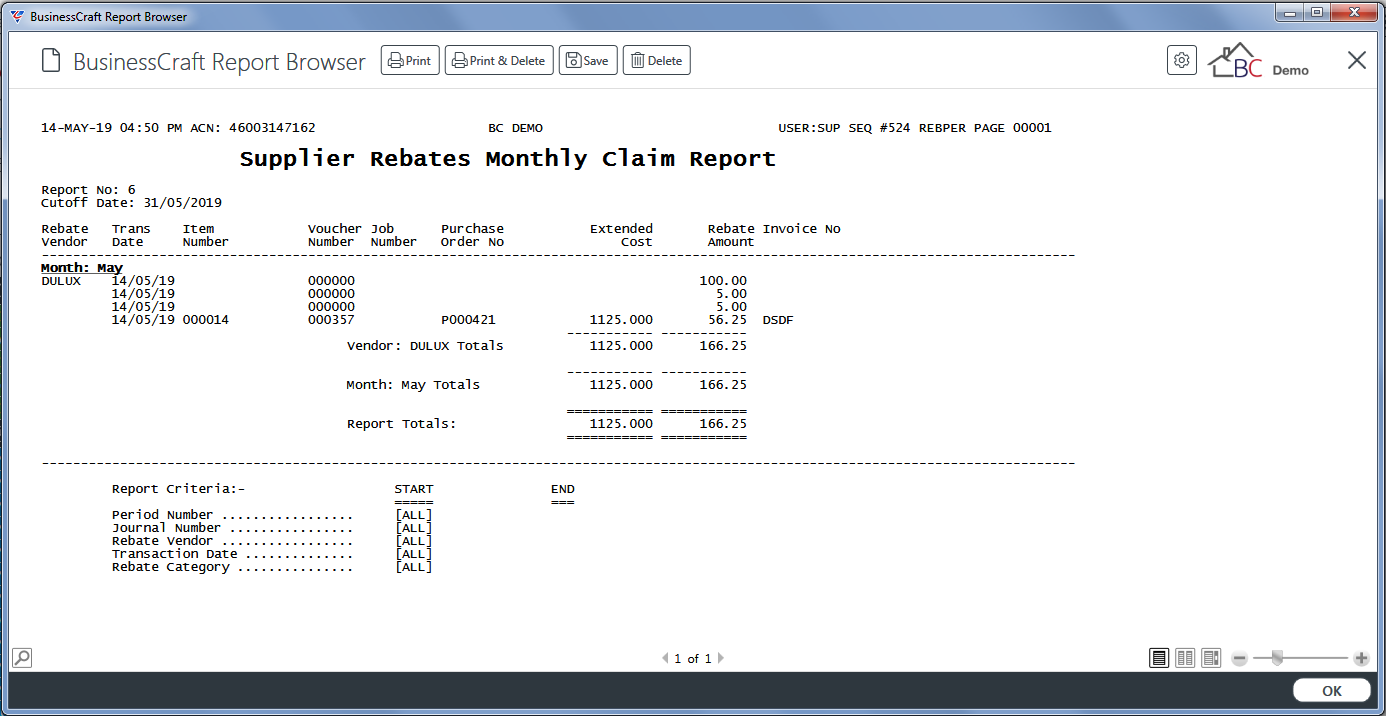The image size is (1386, 716).
Task: Click the 'ACN: 46003147162' header text
Action: point(253,128)
